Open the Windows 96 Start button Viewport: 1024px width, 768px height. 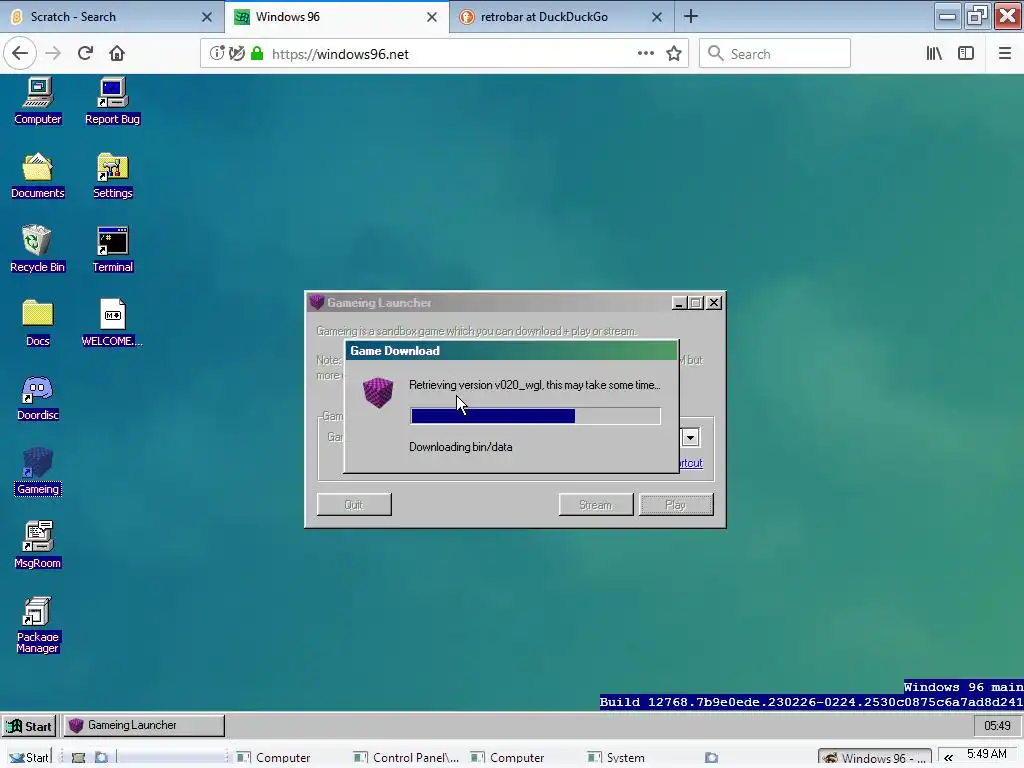pos(29,726)
